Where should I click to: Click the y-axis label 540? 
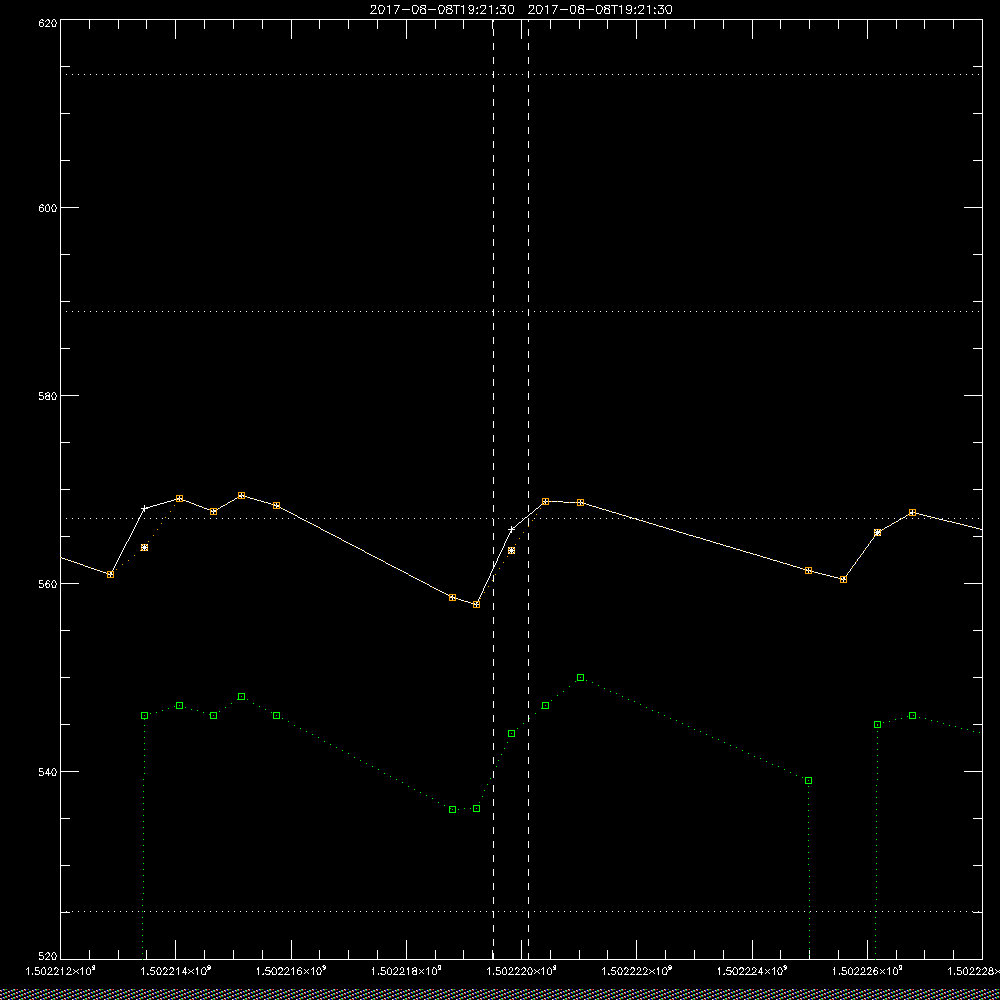(x=48, y=772)
